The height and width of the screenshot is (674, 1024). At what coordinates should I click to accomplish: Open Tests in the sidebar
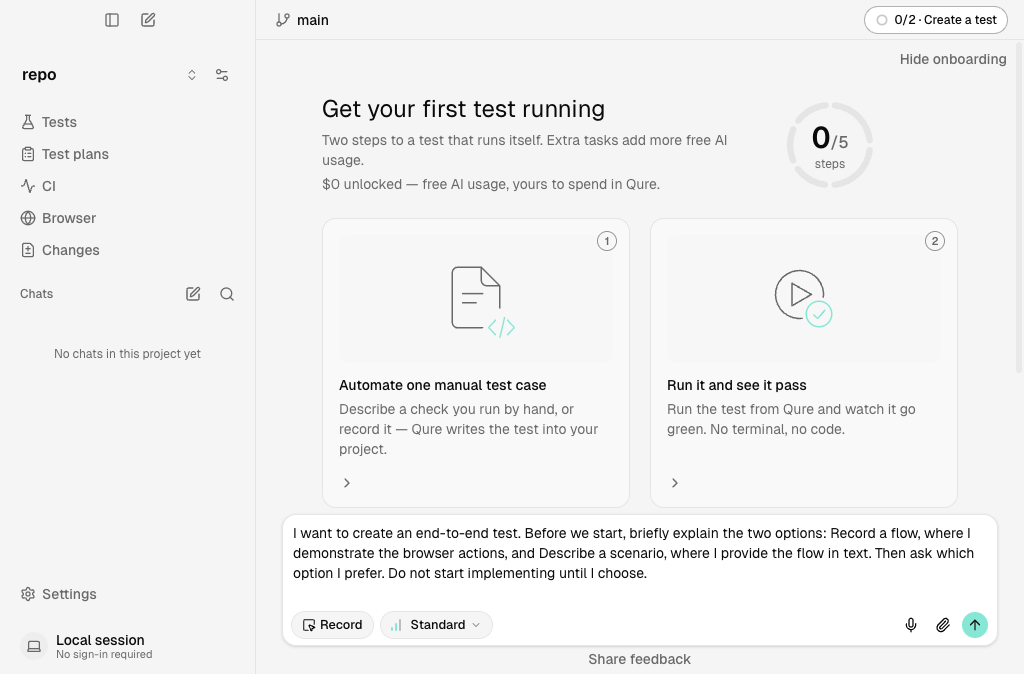49,122
